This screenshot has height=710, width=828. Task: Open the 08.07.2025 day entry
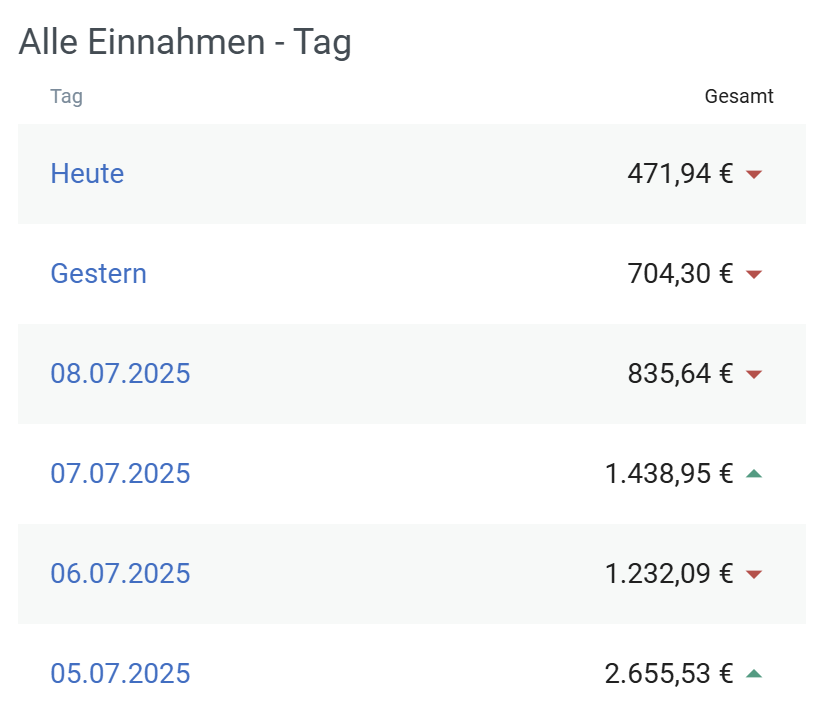pos(120,374)
